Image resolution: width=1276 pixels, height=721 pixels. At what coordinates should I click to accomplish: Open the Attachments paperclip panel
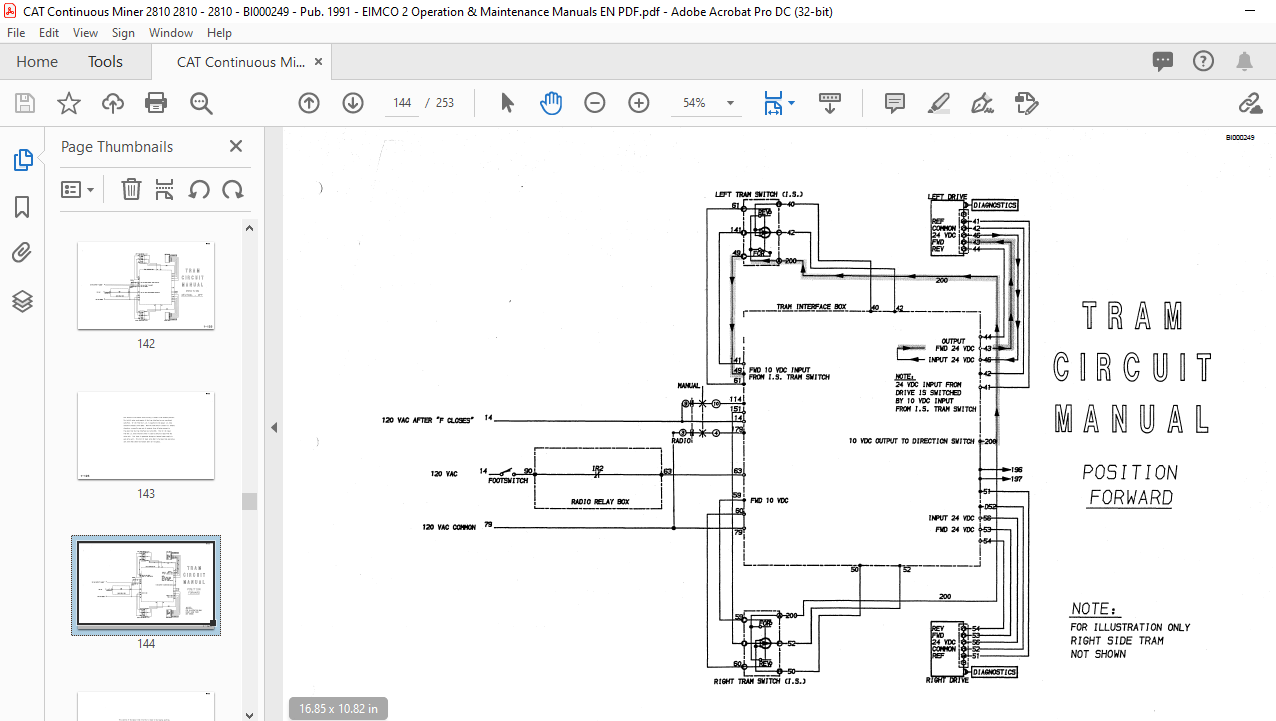22,253
